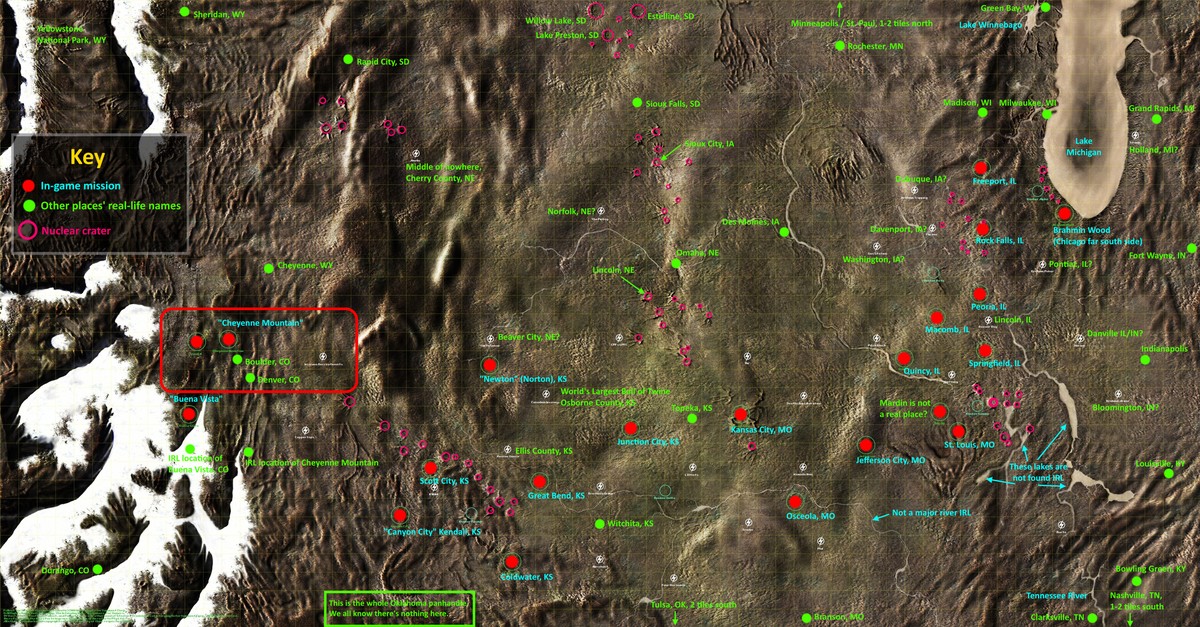Click the green dot for Sioux Falls, SD

coord(636,103)
